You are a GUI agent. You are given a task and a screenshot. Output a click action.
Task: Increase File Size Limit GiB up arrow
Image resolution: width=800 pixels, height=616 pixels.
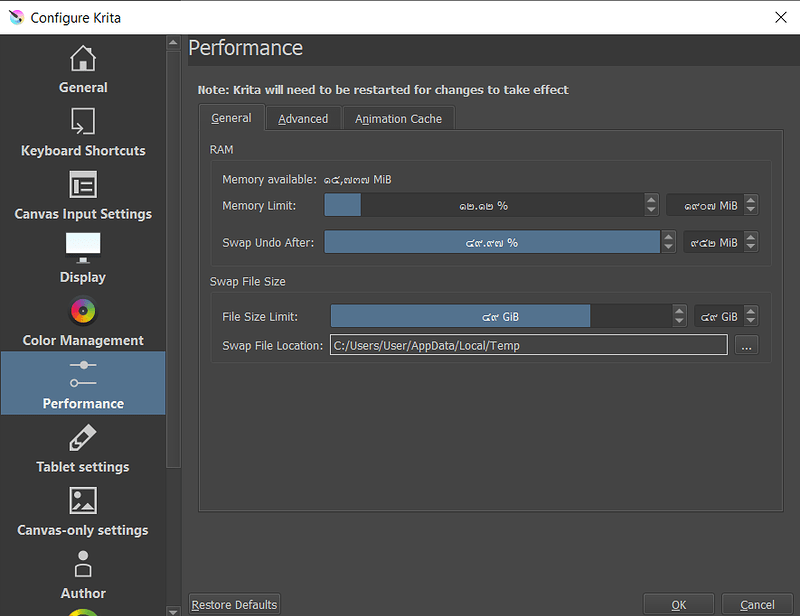point(751,310)
